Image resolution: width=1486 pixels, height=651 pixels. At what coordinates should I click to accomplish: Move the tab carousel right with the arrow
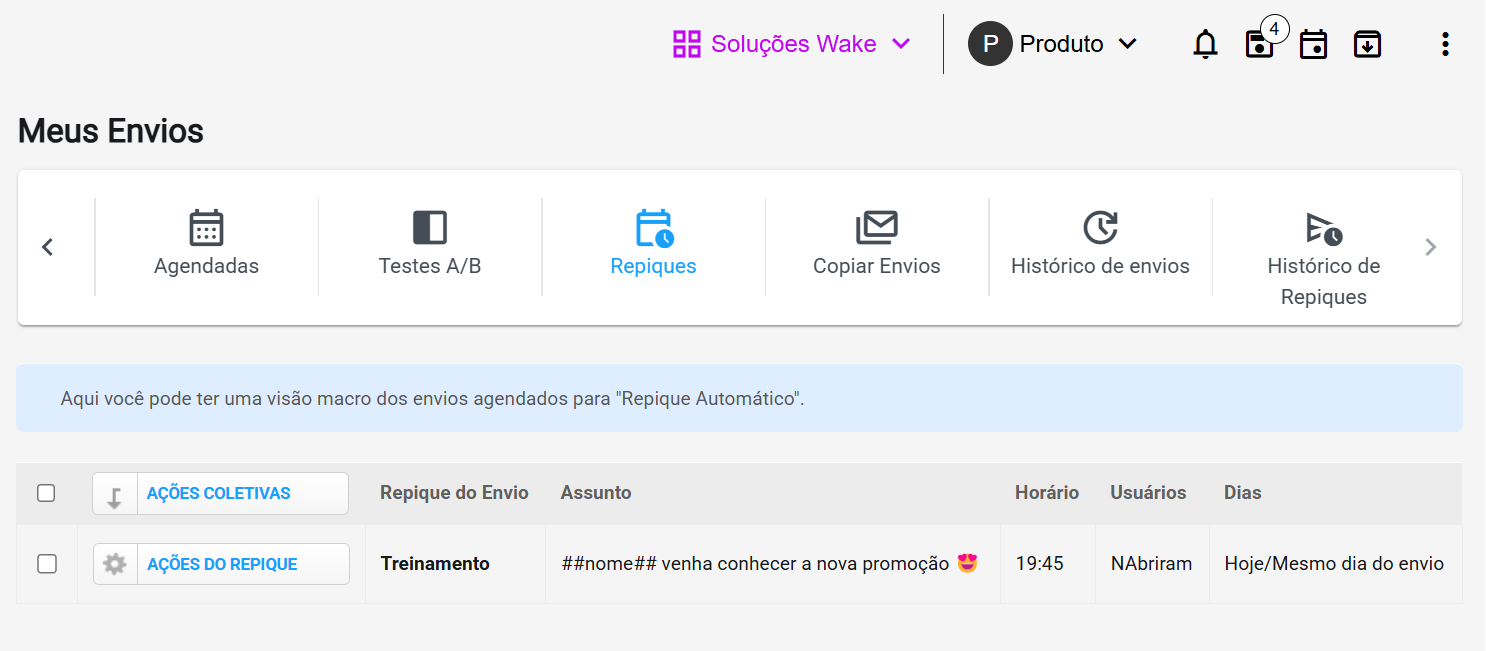point(1431,247)
